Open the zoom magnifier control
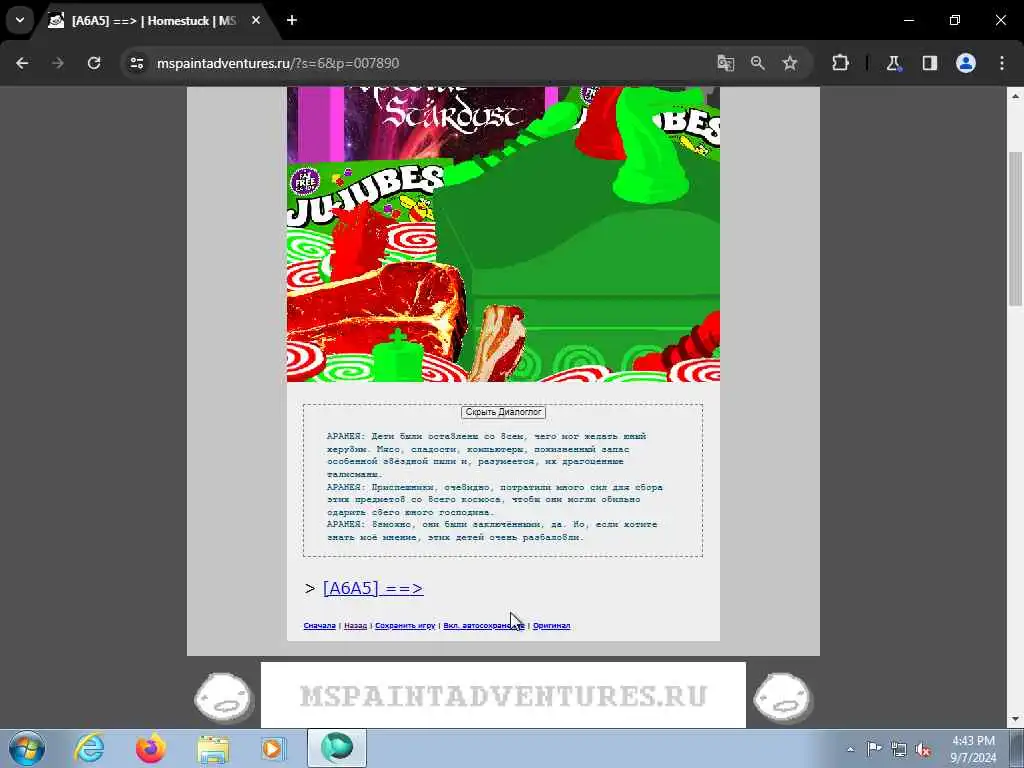This screenshot has width=1024, height=768. [758, 63]
